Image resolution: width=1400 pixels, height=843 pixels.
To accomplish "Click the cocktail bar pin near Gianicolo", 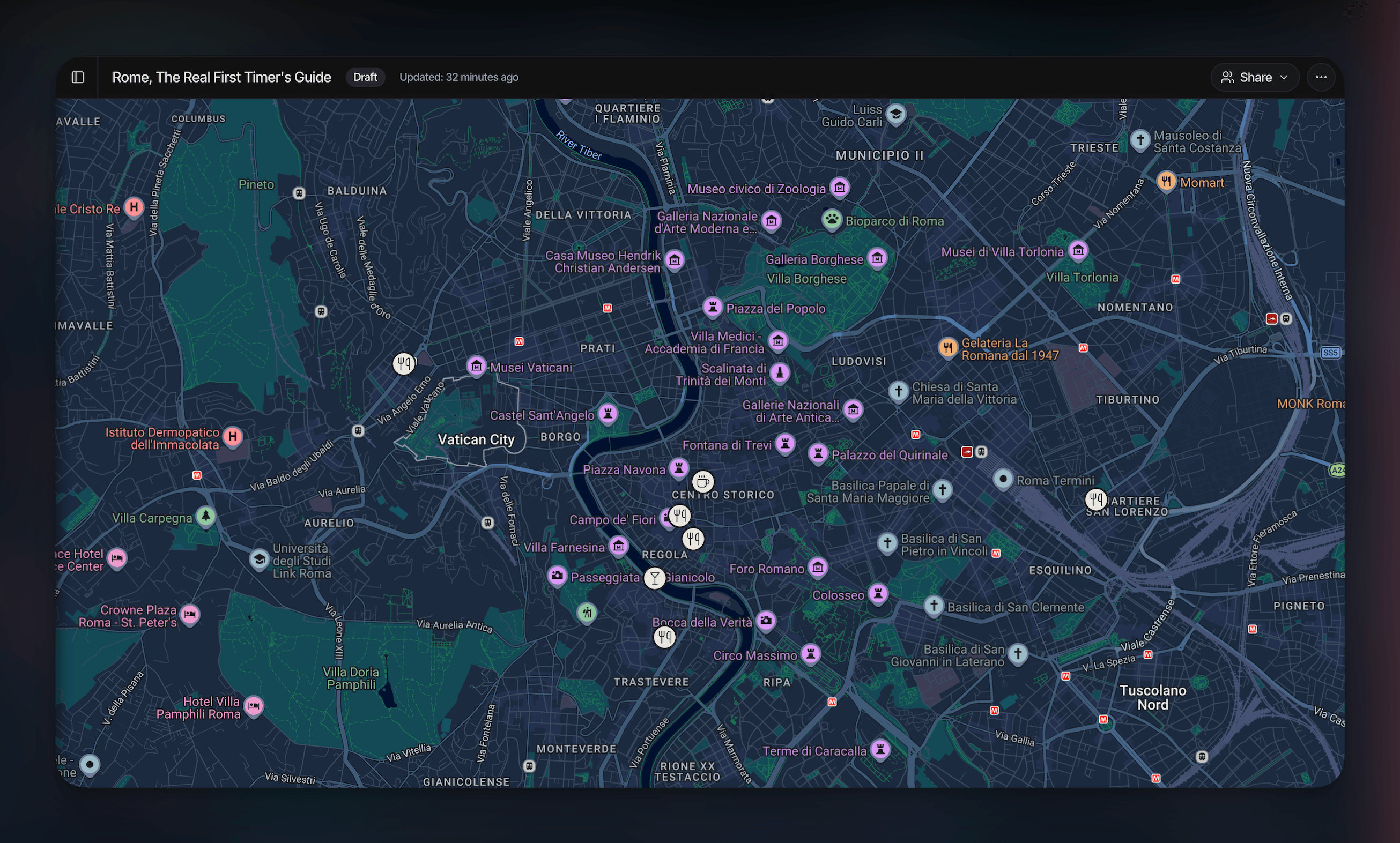I will (x=655, y=578).
